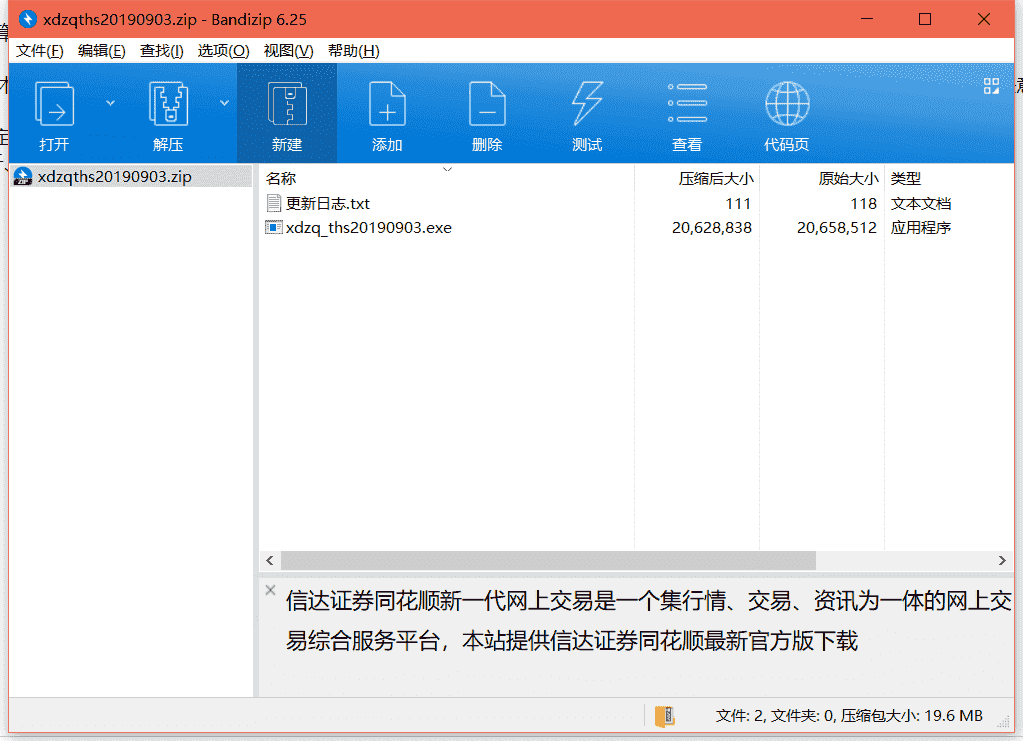Expand the Extract (解压) dropdown arrow
The width and height of the screenshot is (1023, 741).
click(x=224, y=103)
